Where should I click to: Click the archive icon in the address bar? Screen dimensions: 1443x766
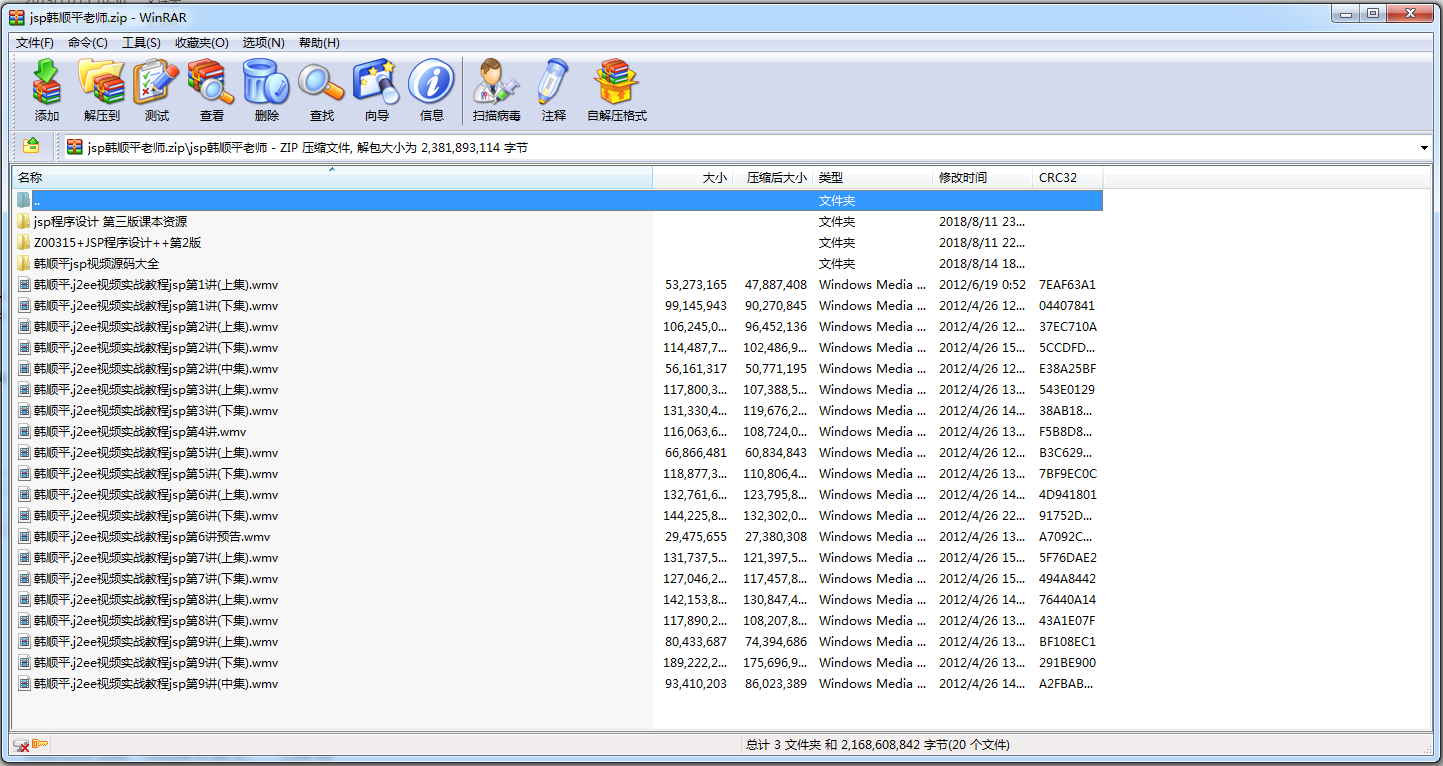click(x=75, y=147)
